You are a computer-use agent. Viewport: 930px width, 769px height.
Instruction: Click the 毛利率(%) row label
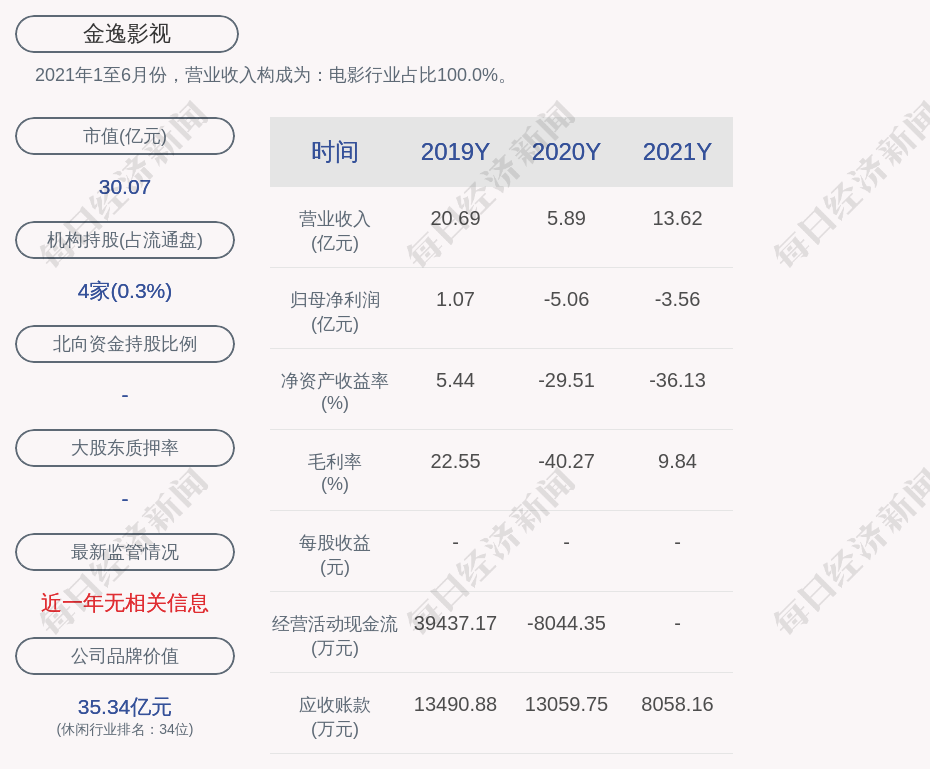coord(335,473)
